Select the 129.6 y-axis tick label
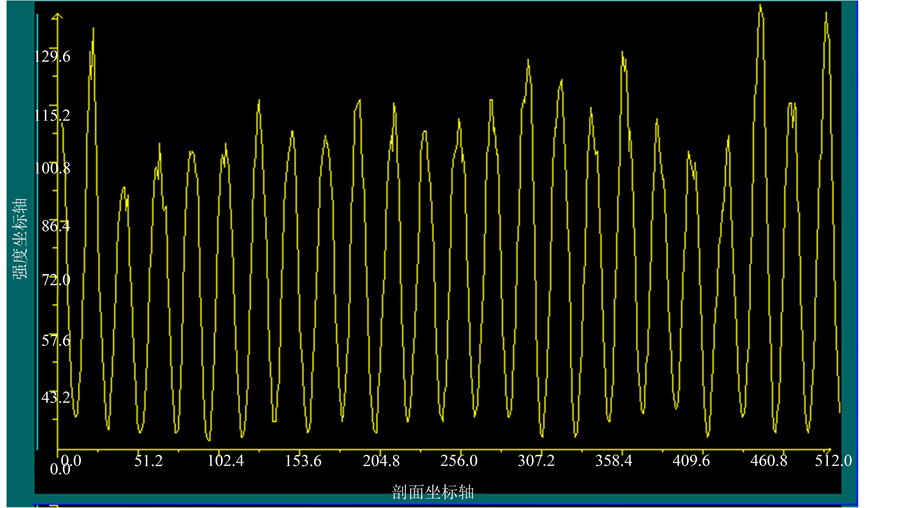The width and height of the screenshot is (903, 508). (52, 57)
